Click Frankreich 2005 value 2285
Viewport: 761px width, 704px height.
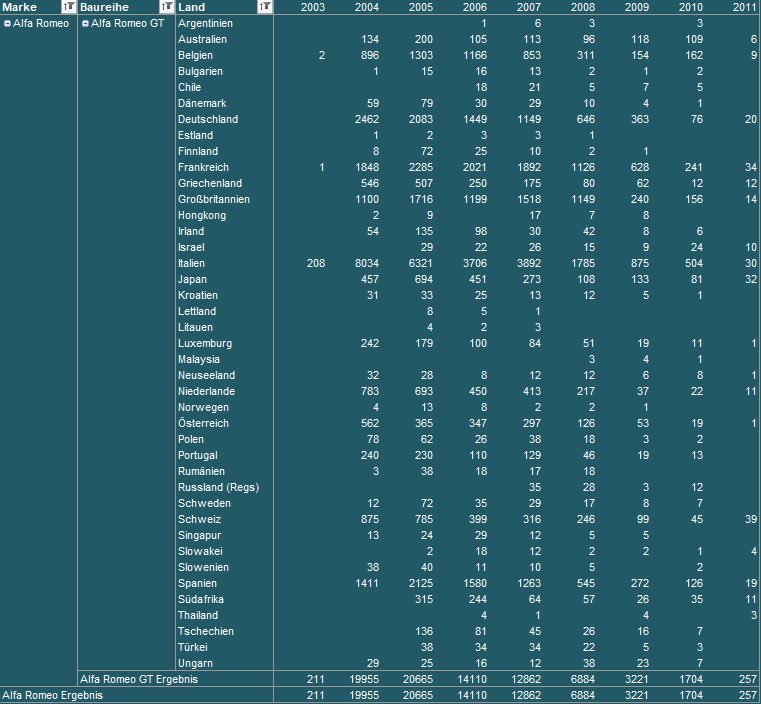click(420, 167)
